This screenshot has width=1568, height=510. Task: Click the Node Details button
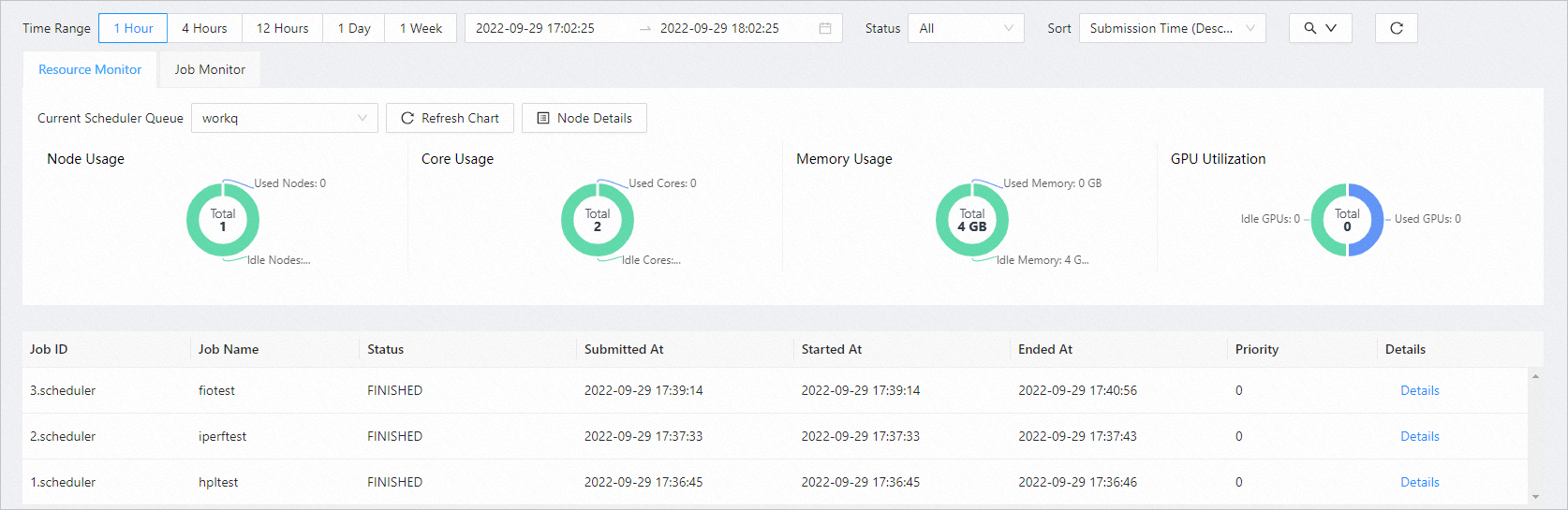click(x=584, y=118)
